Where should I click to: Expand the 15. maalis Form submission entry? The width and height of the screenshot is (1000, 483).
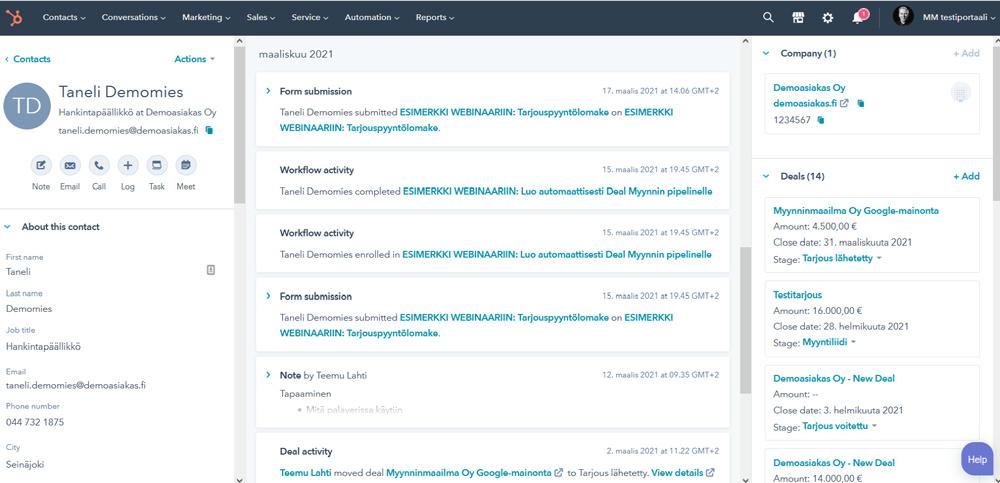(268, 296)
